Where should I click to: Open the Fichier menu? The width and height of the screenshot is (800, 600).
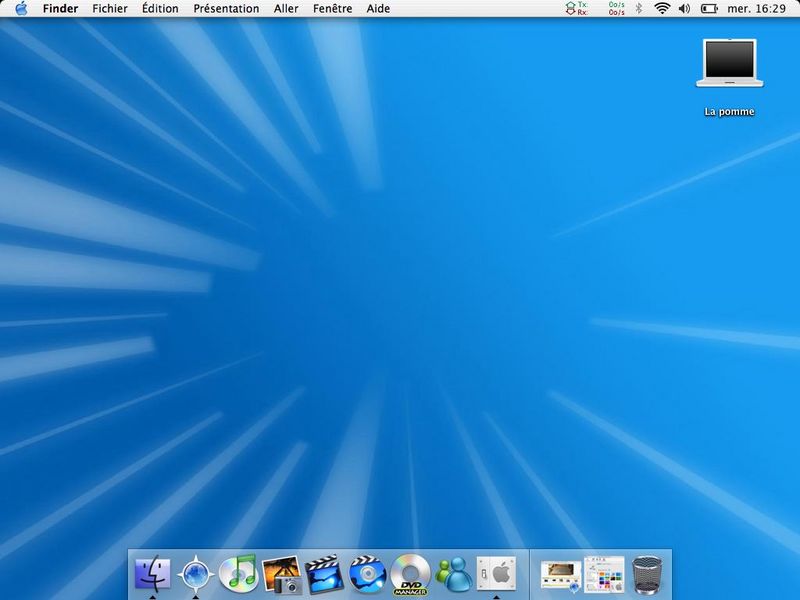pos(110,9)
